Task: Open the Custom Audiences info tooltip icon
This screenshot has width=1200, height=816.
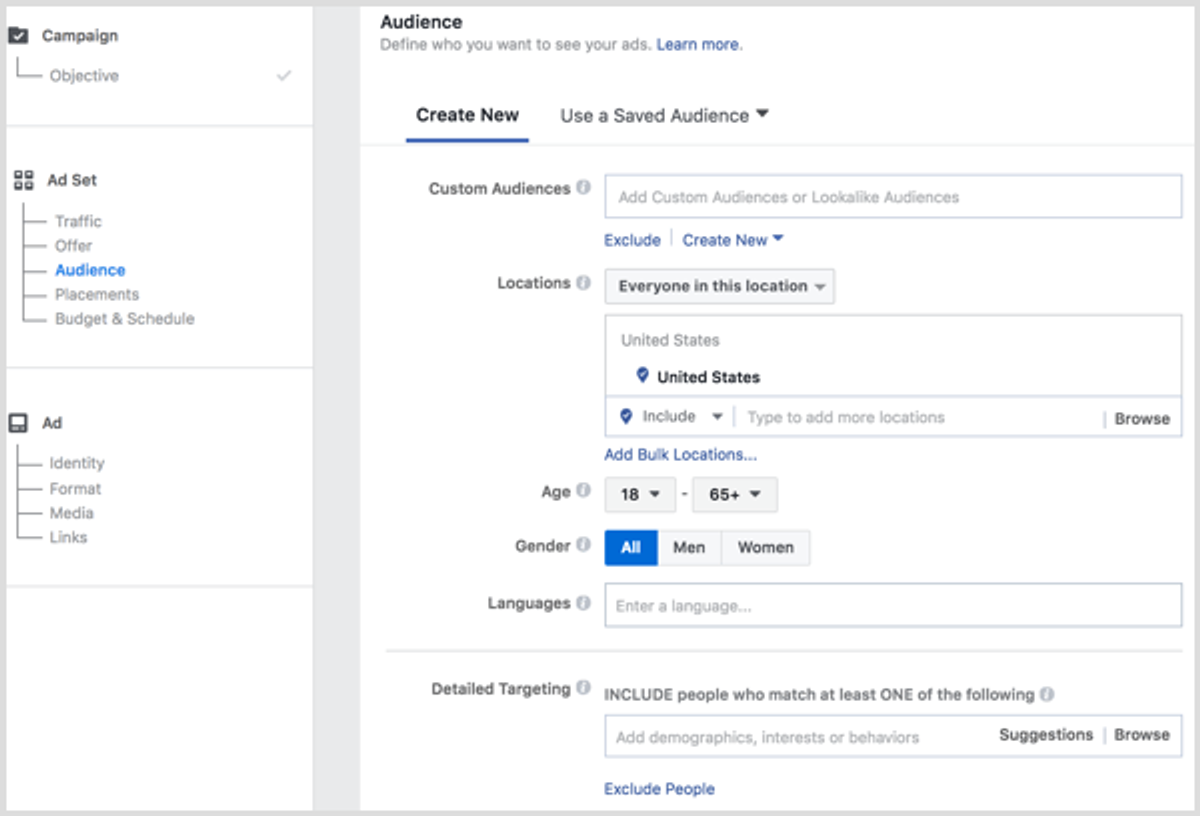Action: point(585,188)
